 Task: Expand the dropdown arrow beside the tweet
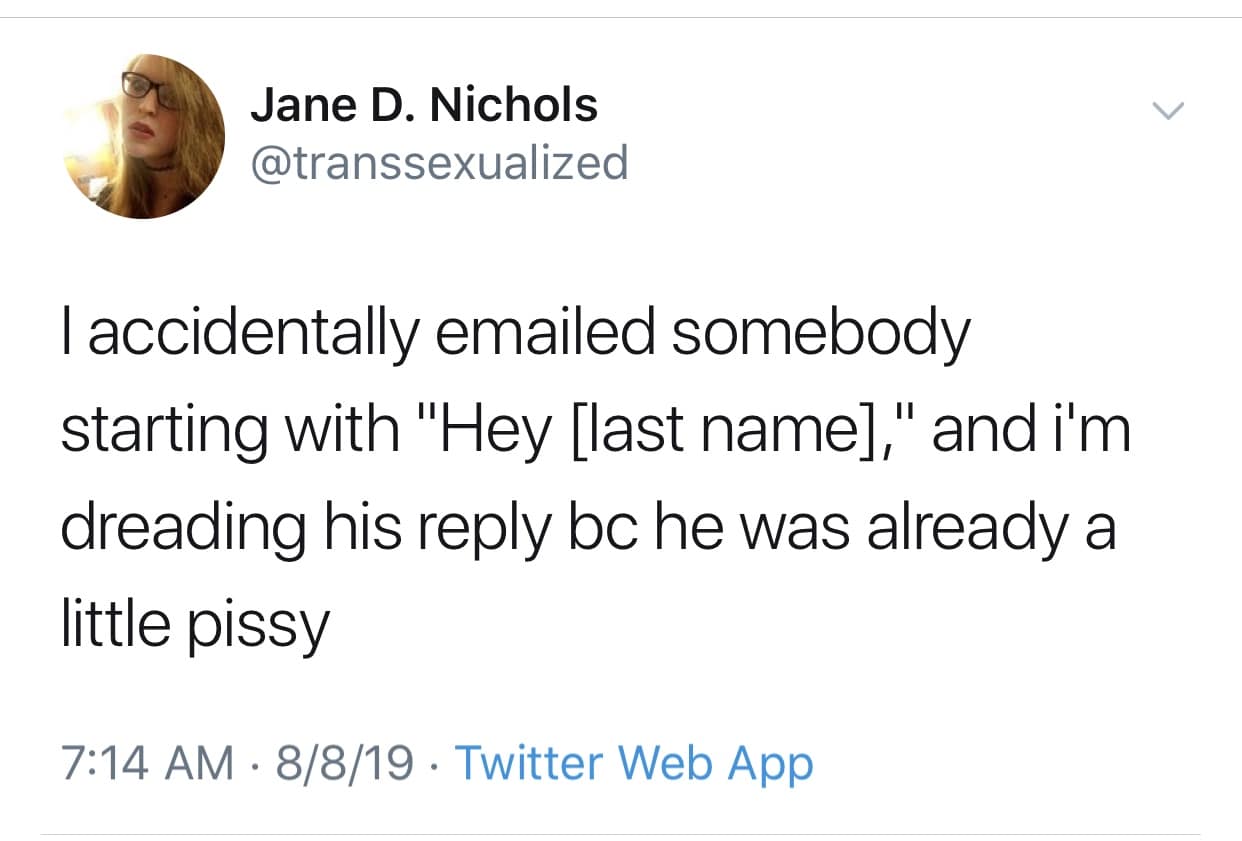tap(1170, 108)
